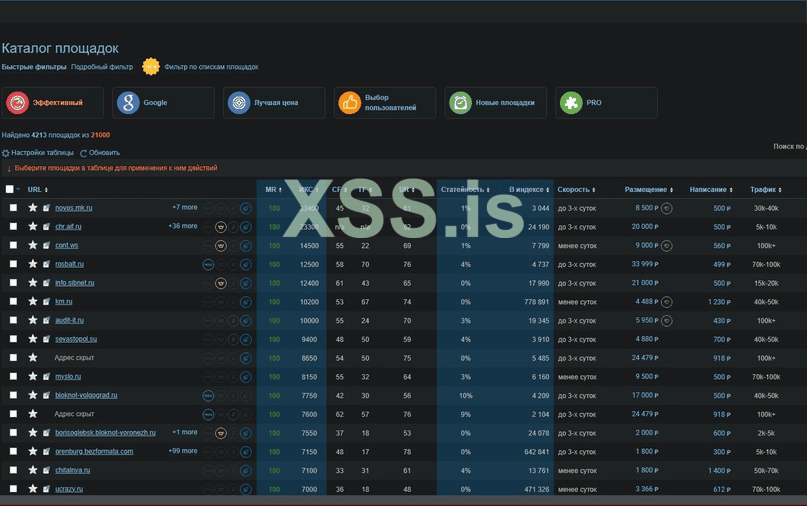Open Фильтр по спискам площадок

tap(211, 67)
